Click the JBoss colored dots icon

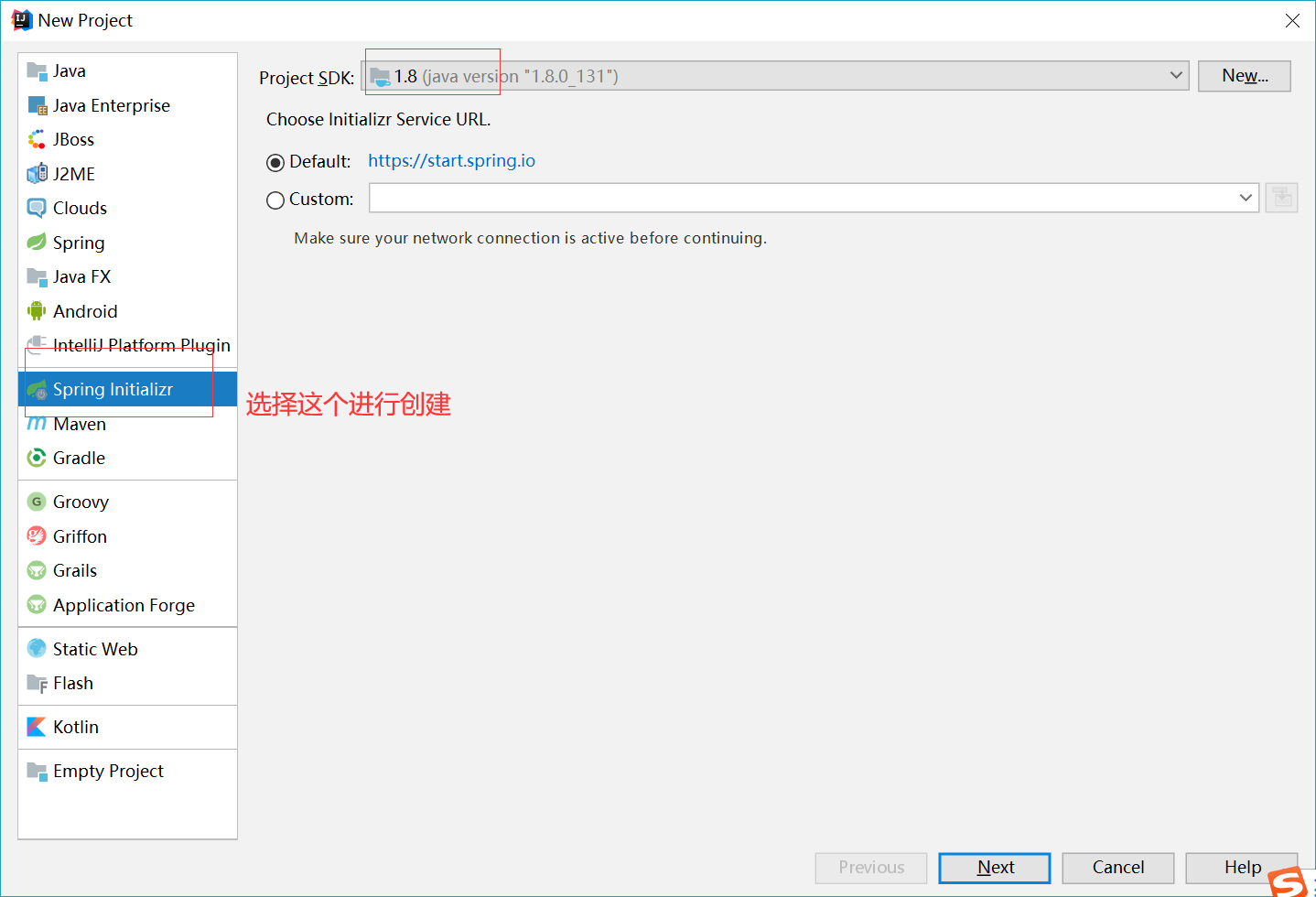[37, 139]
